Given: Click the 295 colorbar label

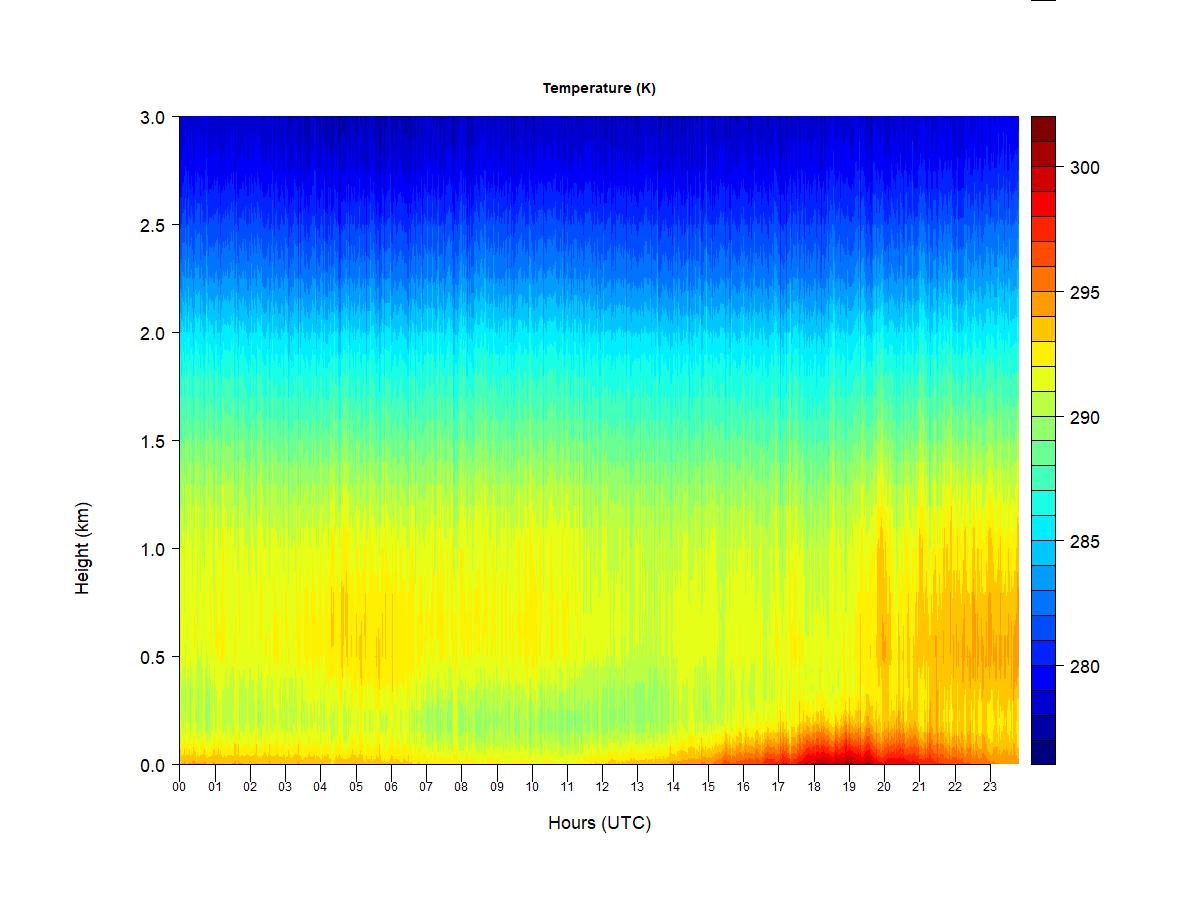Looking at the screenshot, I should [1084, 293].
